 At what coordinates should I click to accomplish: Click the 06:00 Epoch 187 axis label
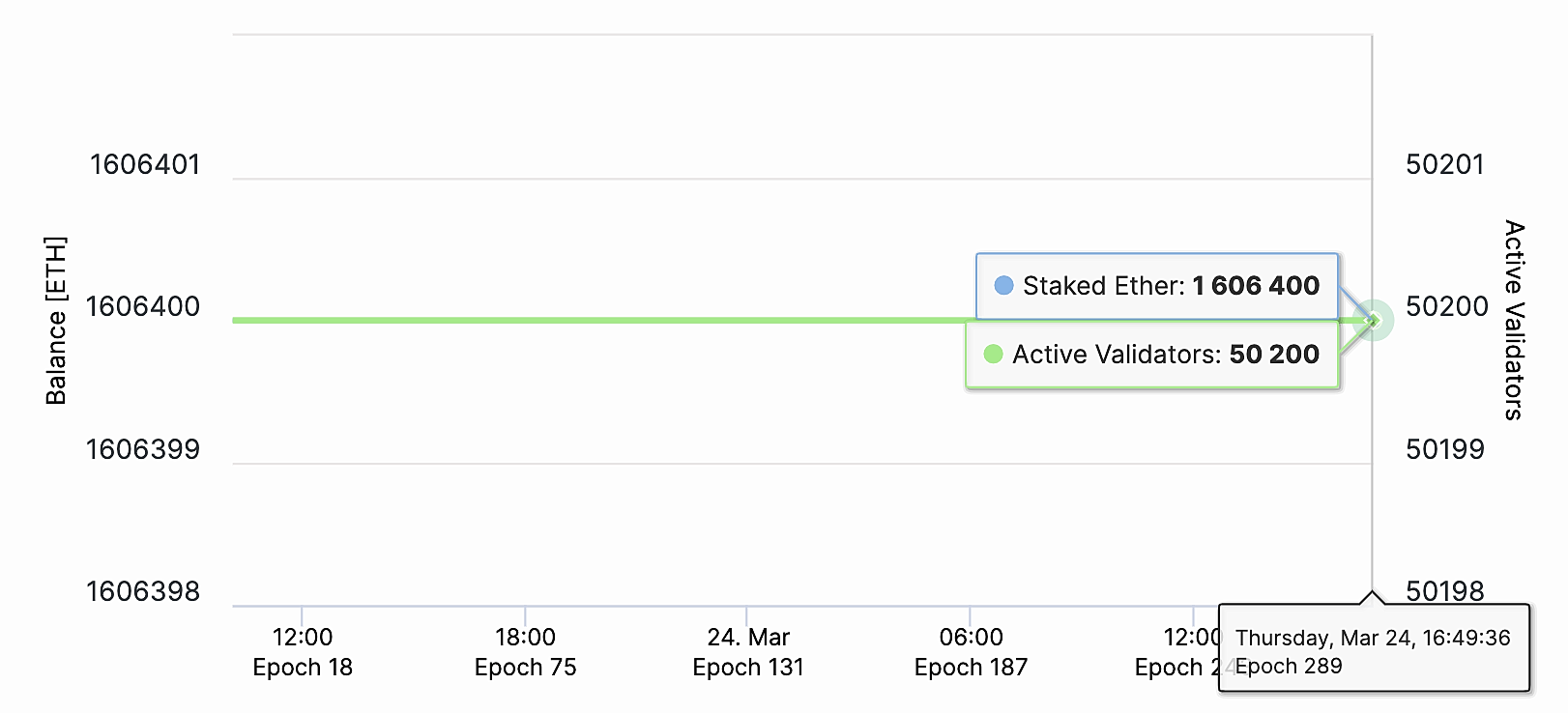tap(971, 652)
